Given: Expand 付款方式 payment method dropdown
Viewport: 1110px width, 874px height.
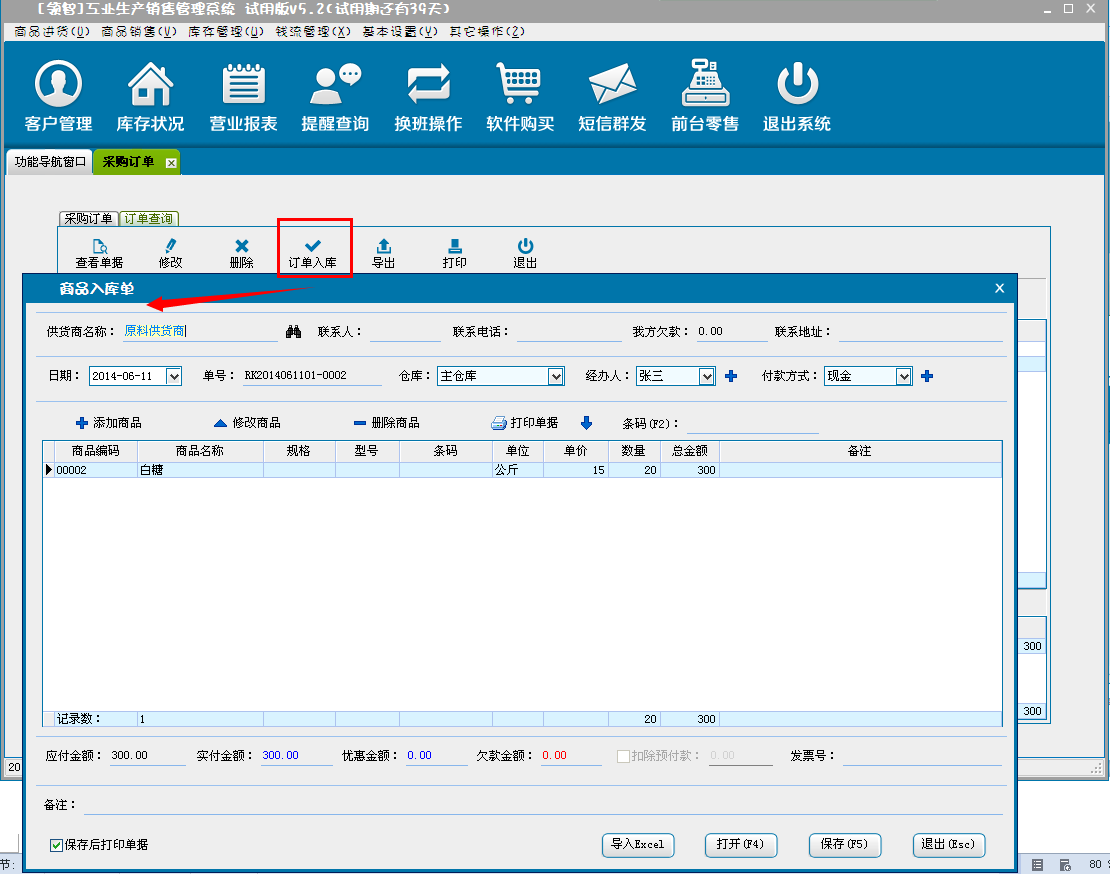Looking at the screenshot, I should 904,376.
